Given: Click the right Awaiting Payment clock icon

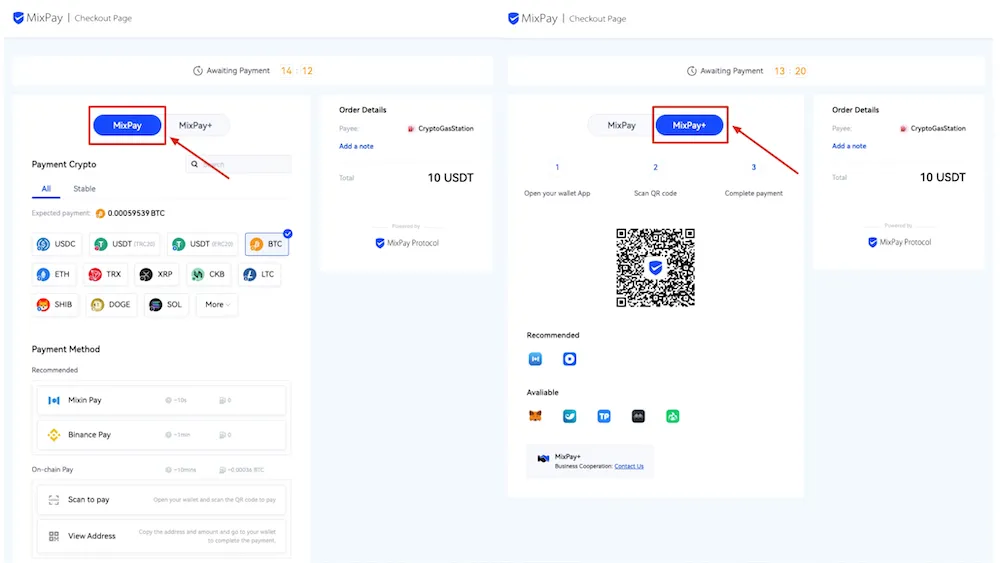Looking at the screenshot, I should [691, 71].
